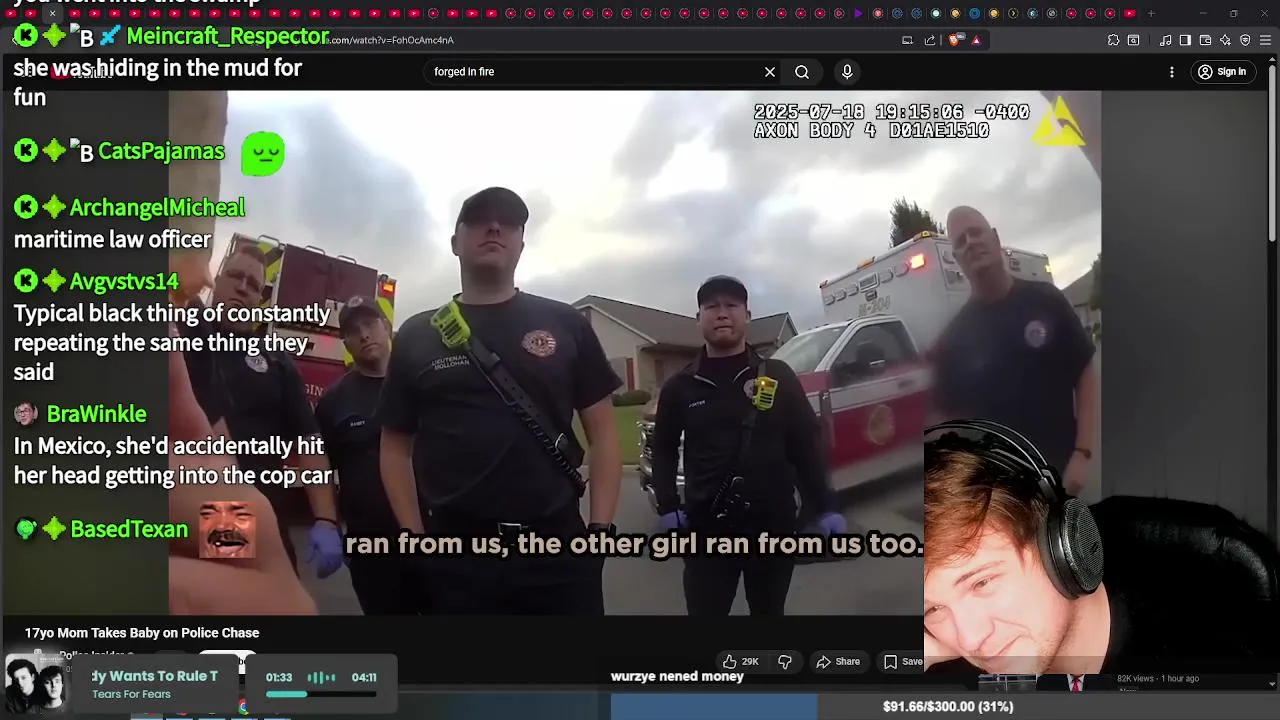This screenshot has width=1280, height=720.
Task: Click the Sign in button
Action: [x=1222, y=72]
